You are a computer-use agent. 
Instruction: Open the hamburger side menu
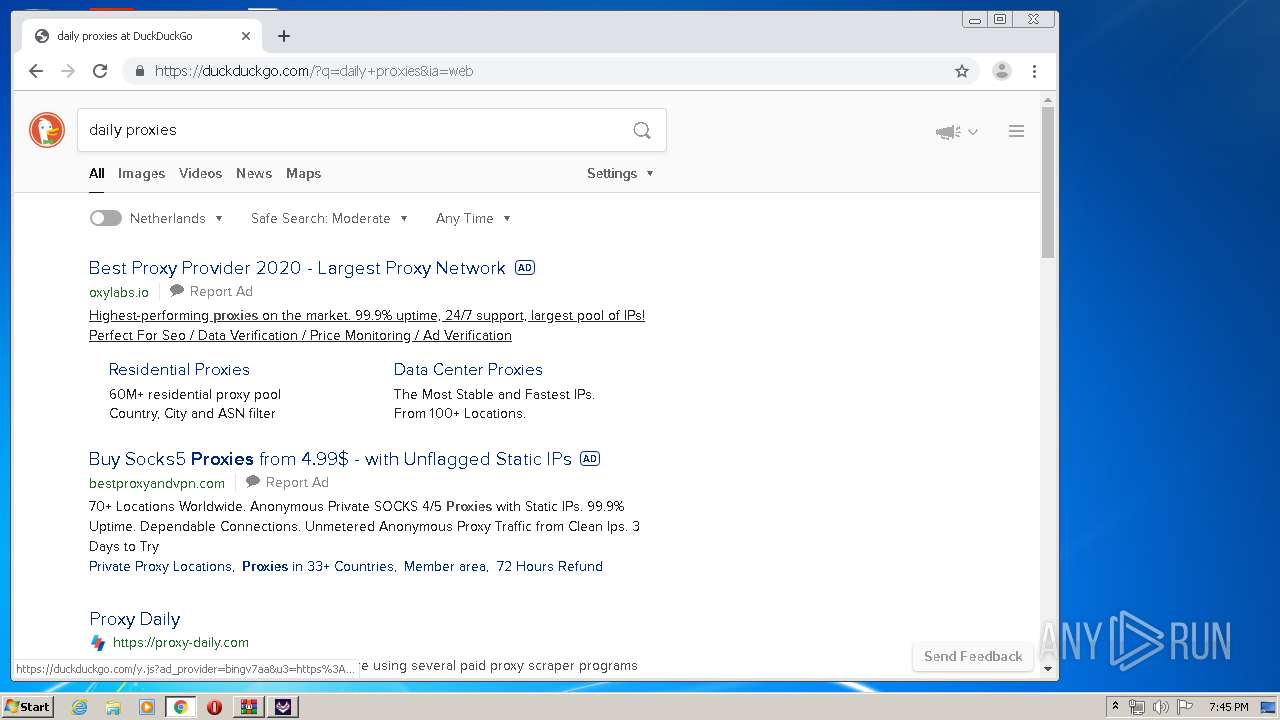tap(1016, 131)
